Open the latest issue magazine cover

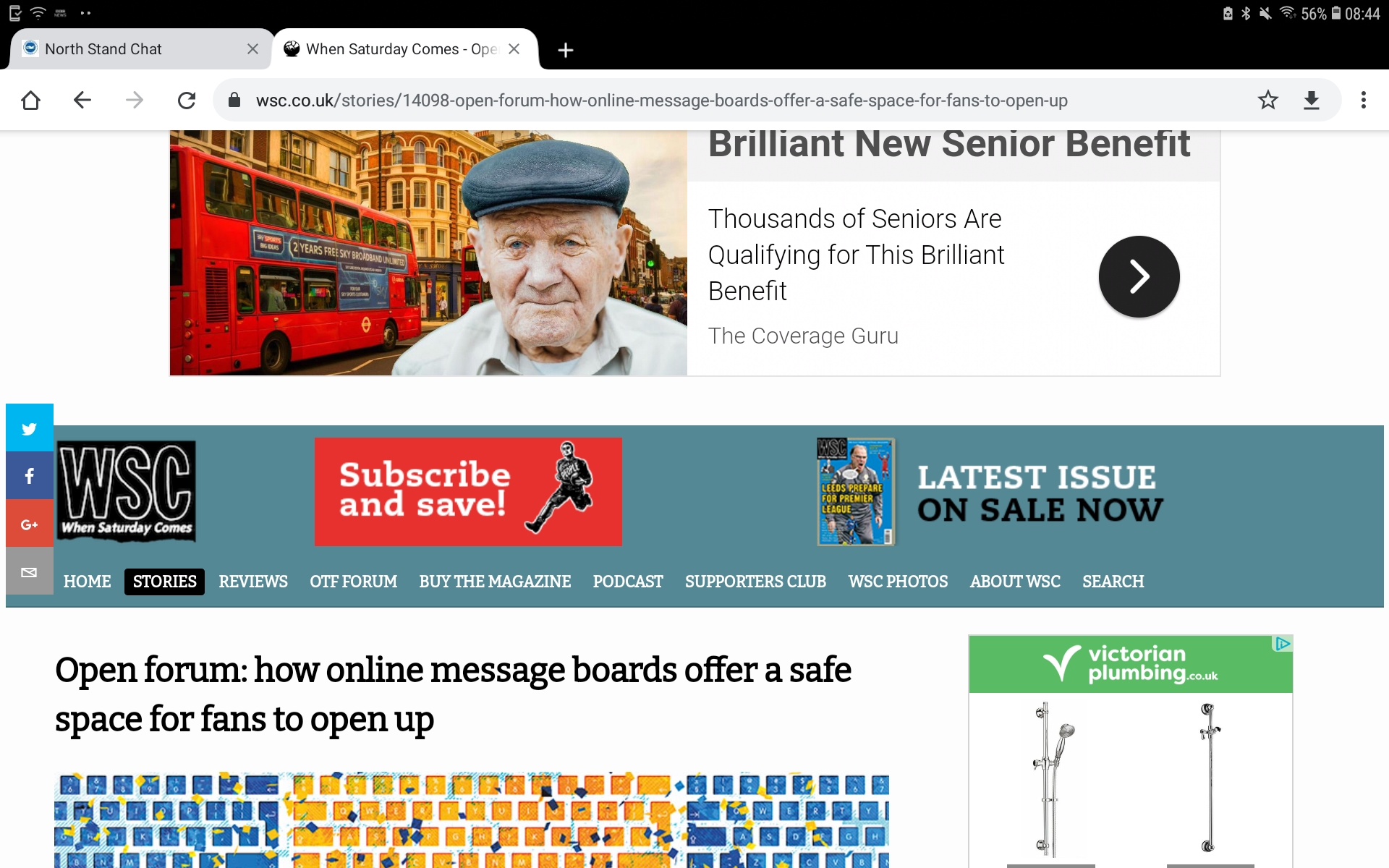tap(856, 492)
